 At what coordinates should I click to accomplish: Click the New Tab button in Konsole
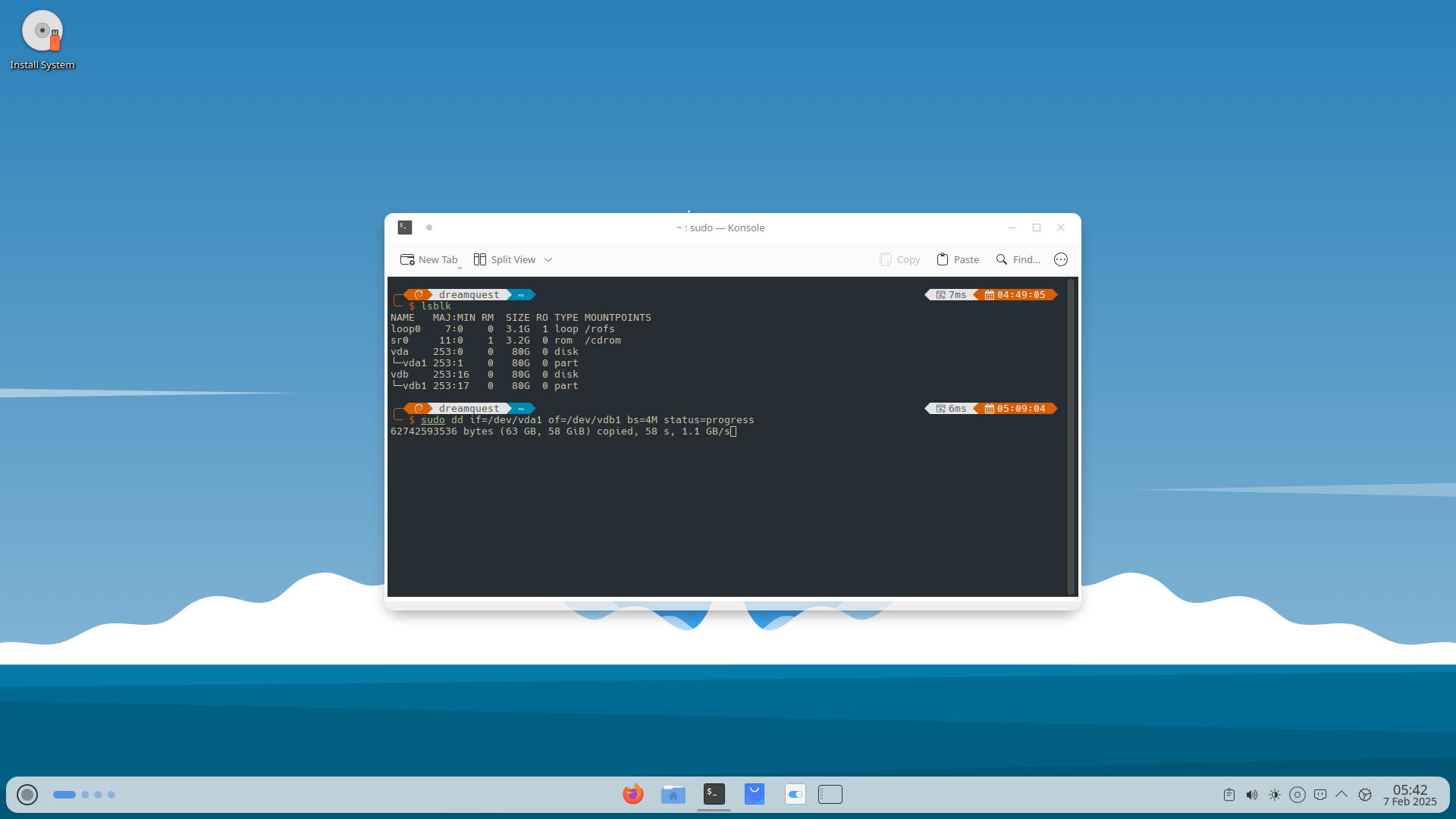429,259
